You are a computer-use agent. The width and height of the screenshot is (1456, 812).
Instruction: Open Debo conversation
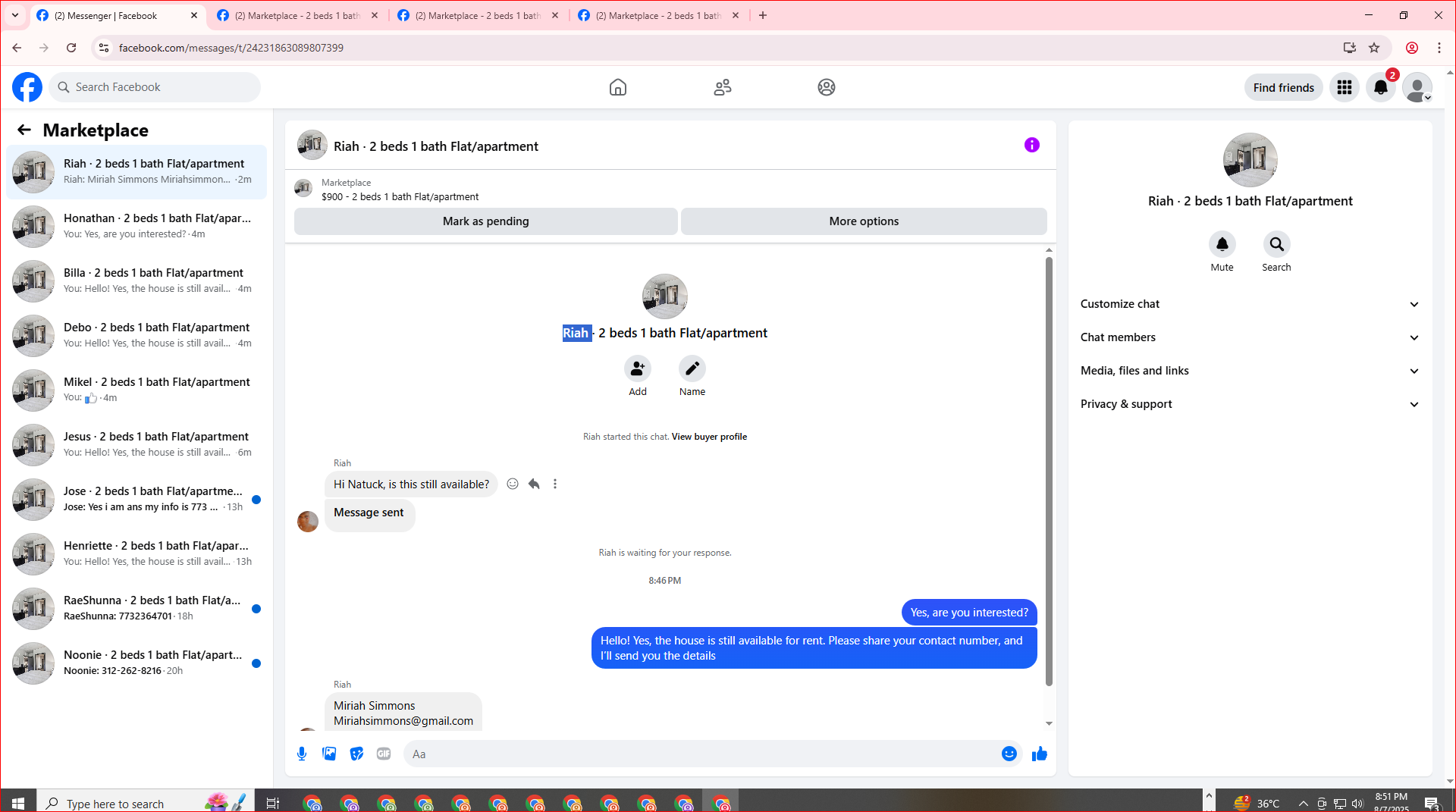(x=136, y=336)
